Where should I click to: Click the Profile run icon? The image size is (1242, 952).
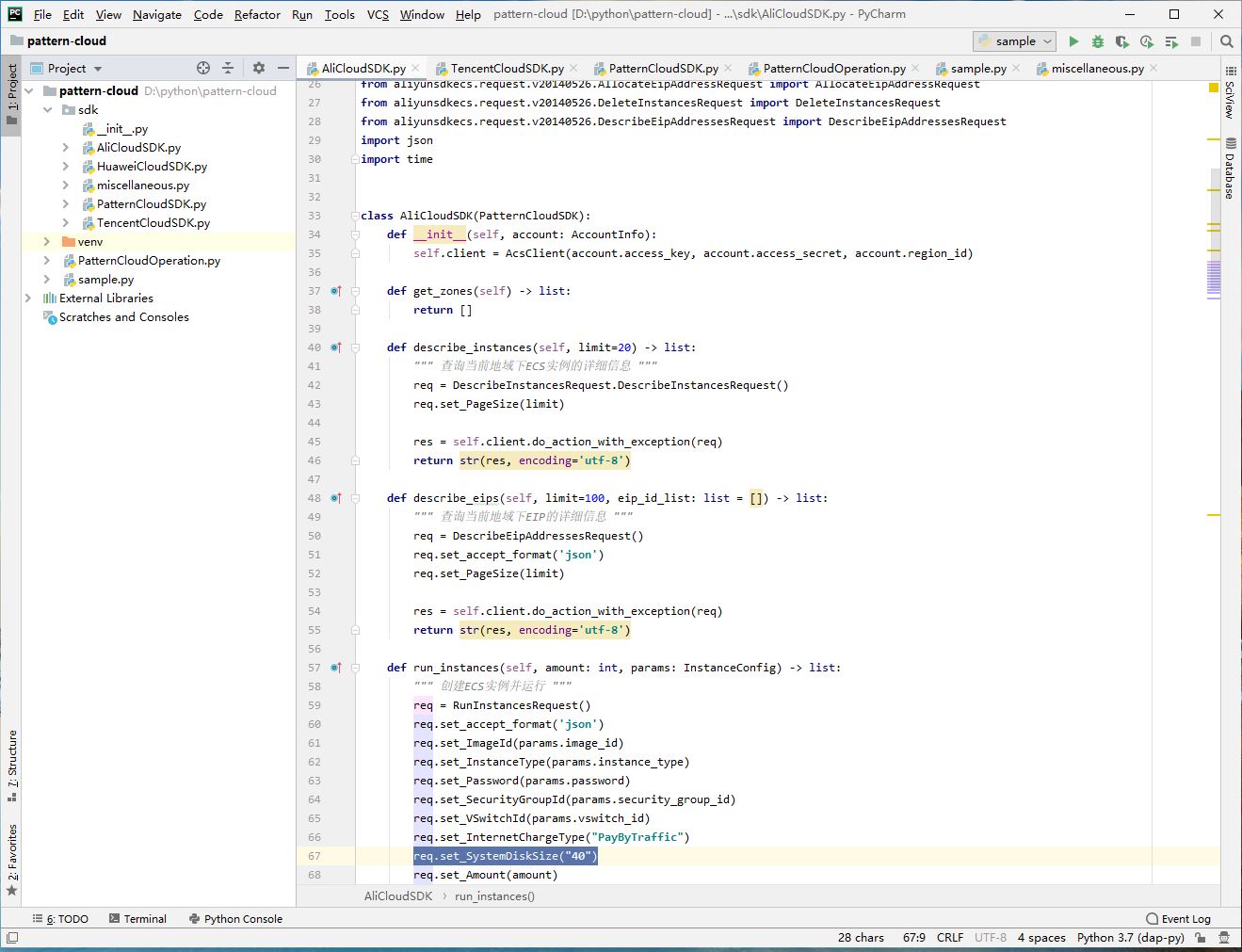coord(1147,41)
